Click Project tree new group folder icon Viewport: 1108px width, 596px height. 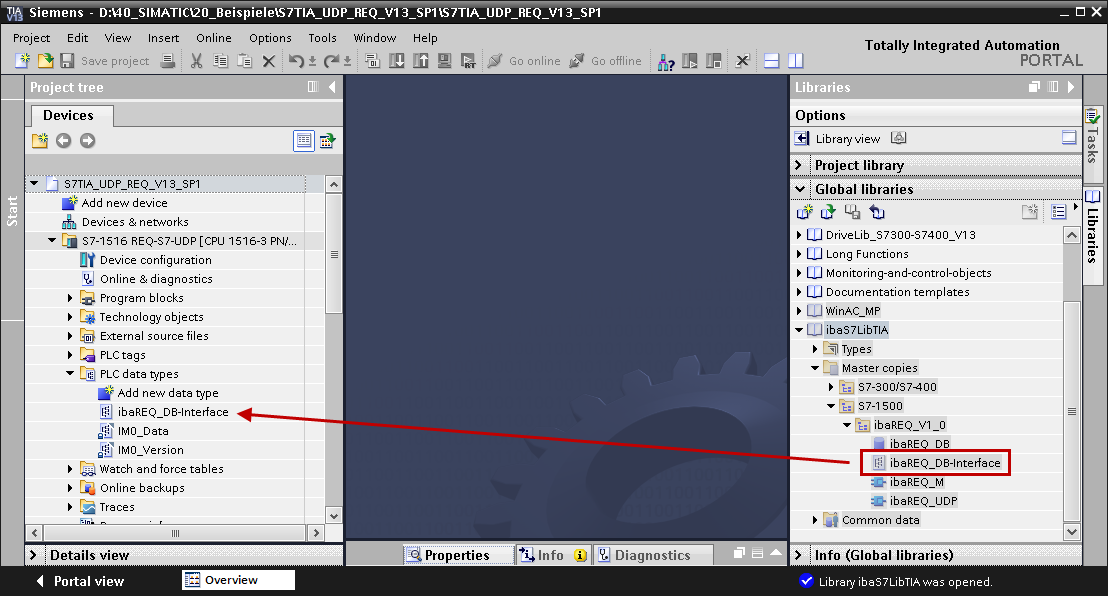pyautogui.click(x=40, y=140)
